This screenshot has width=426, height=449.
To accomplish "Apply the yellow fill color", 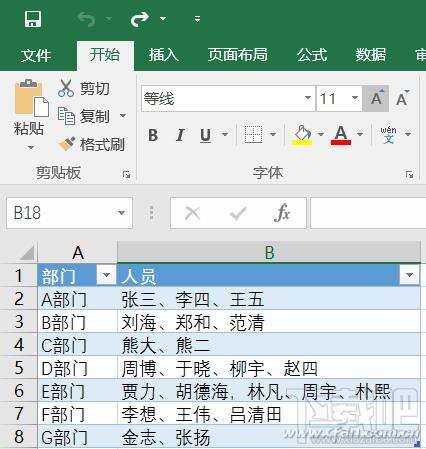I will (302, 135).
